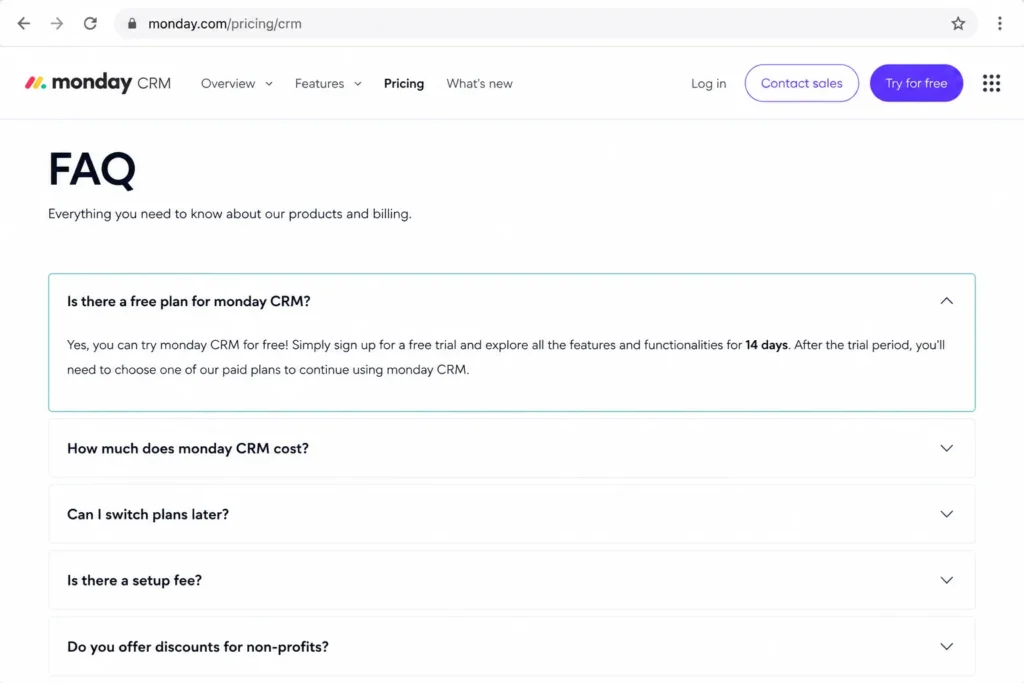Click "Can I switch plans later?" question

(x=148, y=515)
